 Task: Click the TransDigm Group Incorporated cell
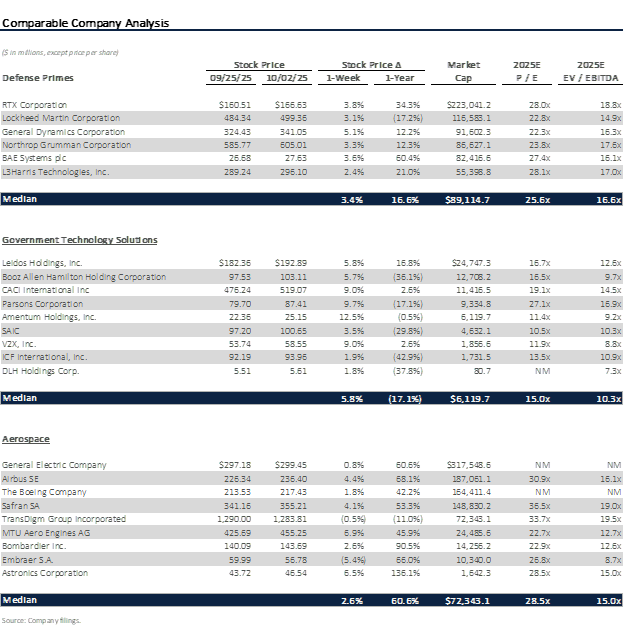(64, 519)
